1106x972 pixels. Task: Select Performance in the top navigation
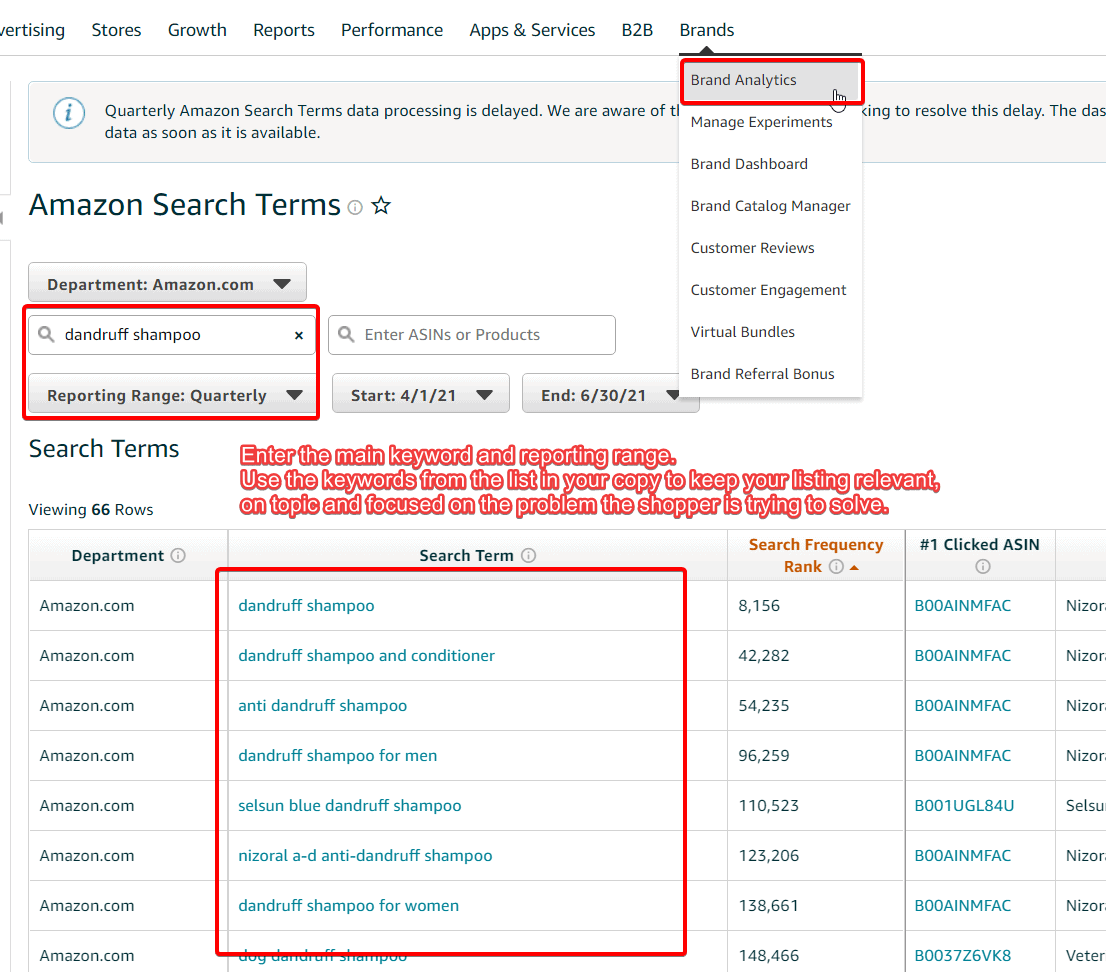[391, 30]
